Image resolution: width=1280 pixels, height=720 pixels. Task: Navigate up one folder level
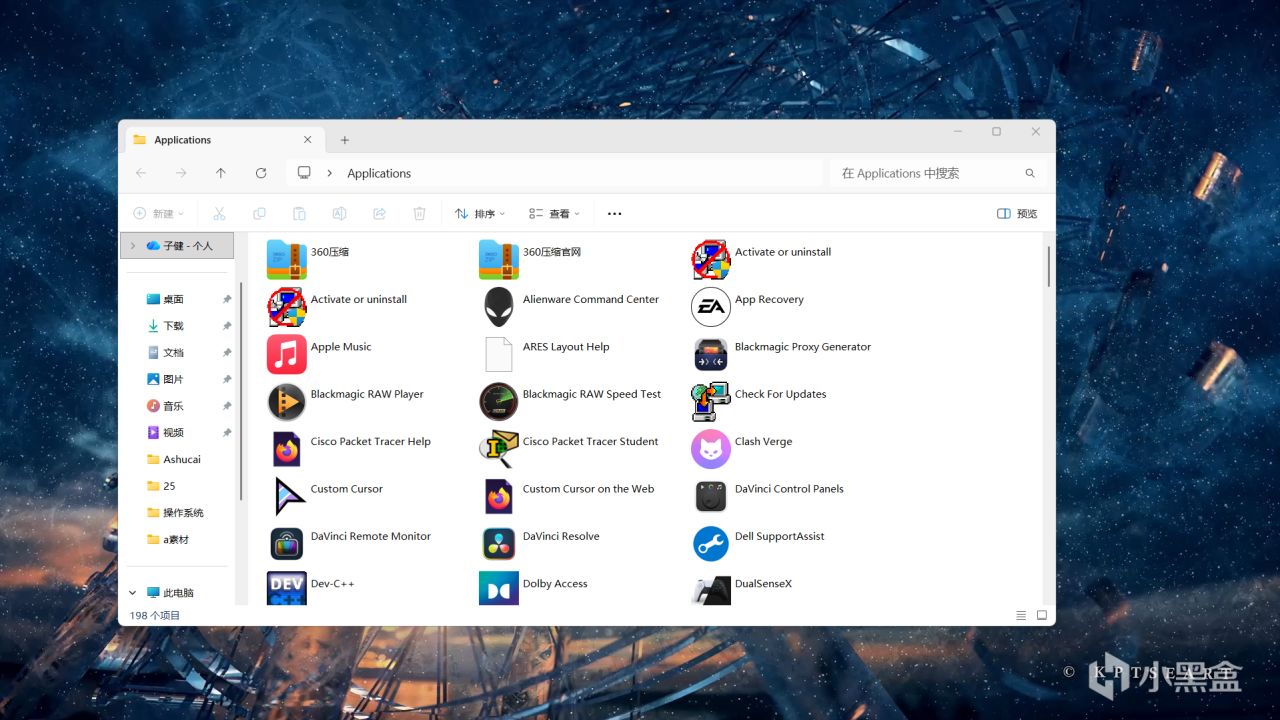(x=221, y=173)
